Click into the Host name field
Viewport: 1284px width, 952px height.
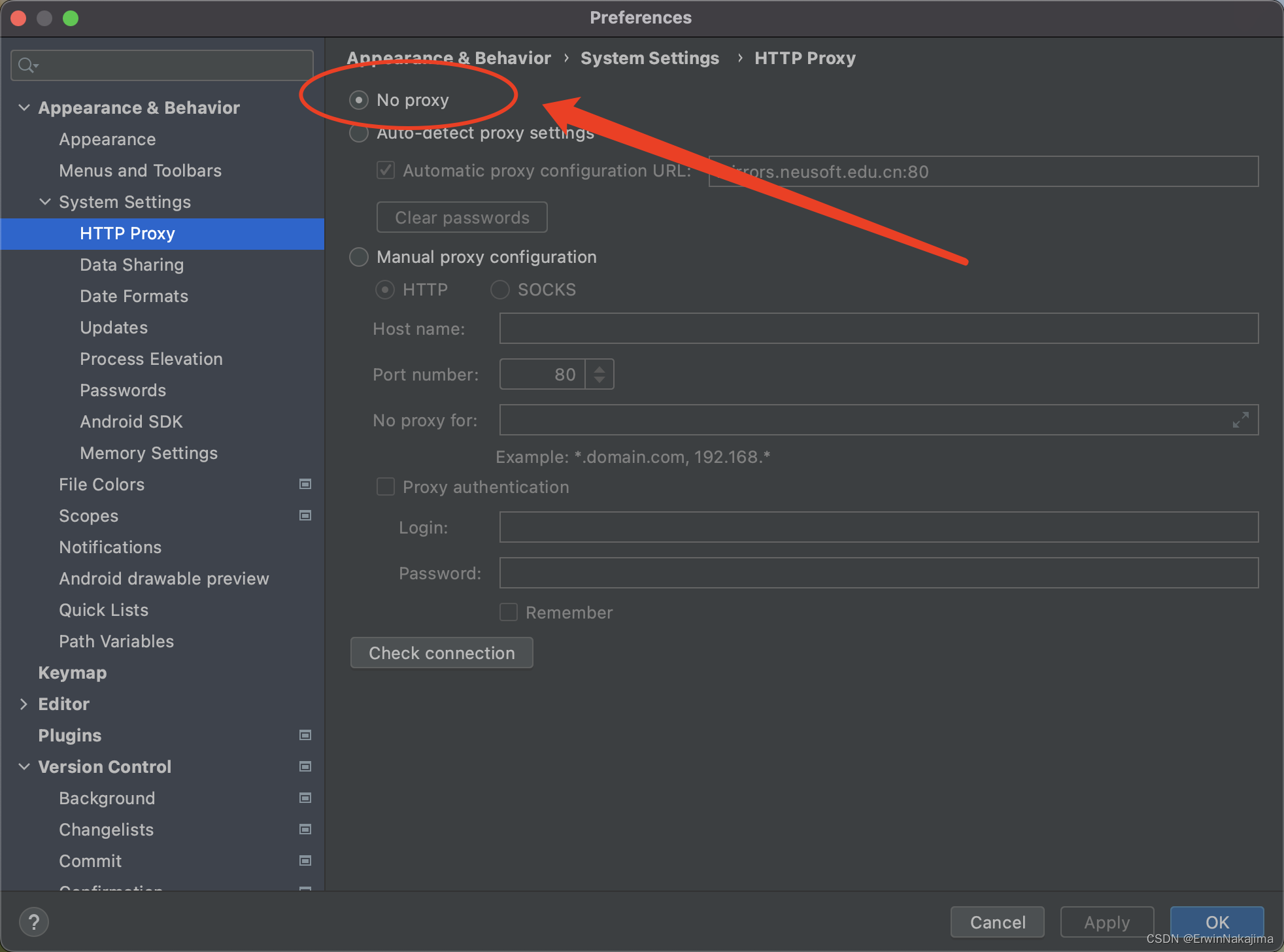(x=878, y=328)
